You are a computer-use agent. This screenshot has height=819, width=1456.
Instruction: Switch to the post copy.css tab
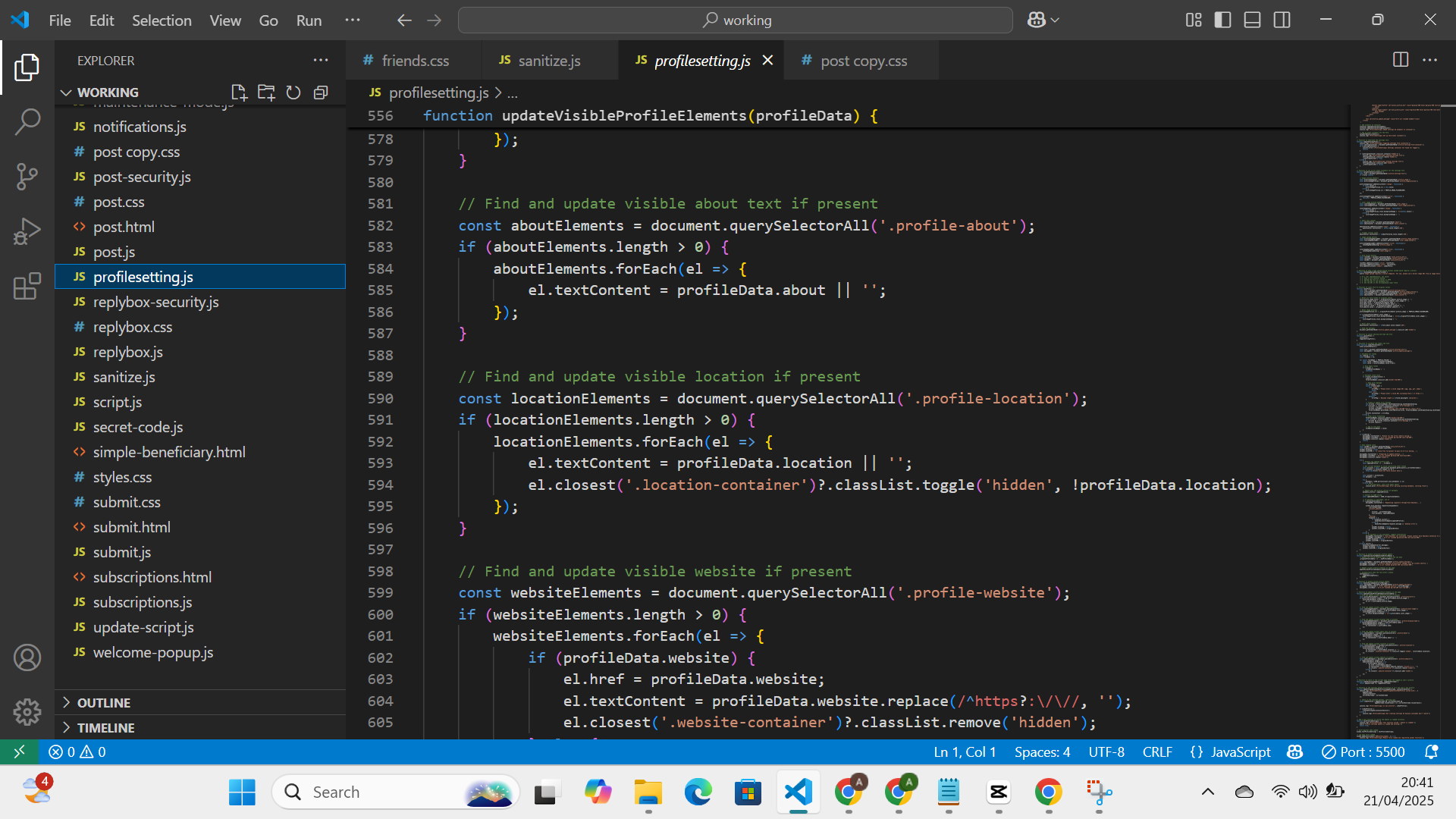coord(863,60)
